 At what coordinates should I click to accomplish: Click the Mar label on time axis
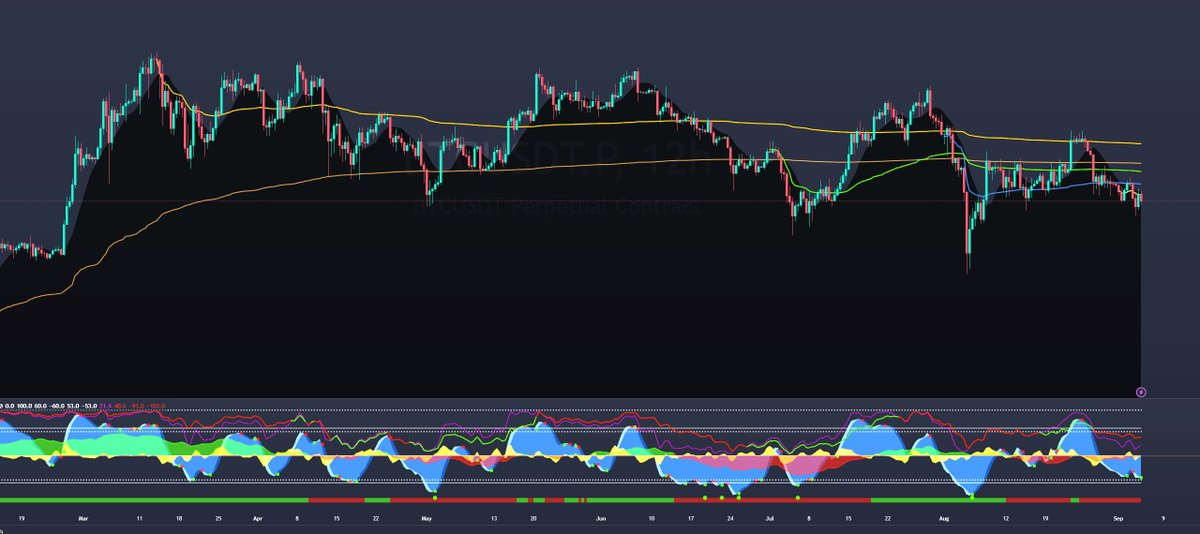coord(83,519)
